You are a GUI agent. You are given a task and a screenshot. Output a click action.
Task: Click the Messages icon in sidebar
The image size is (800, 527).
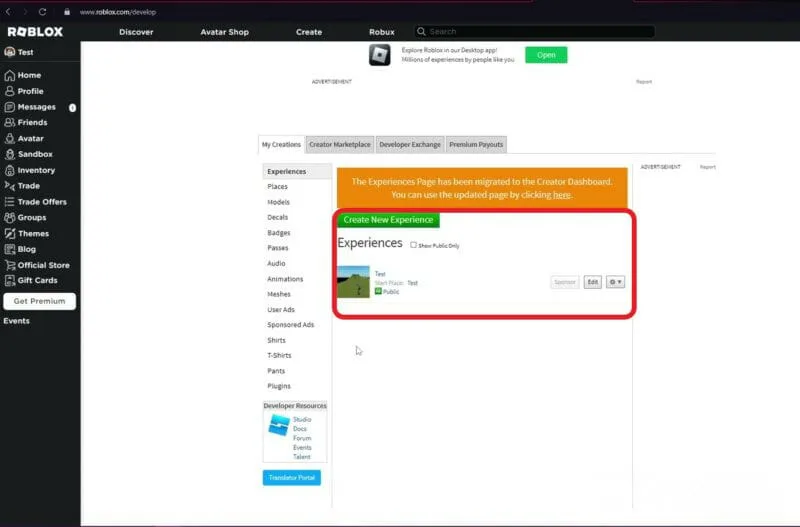pos(10,107)
